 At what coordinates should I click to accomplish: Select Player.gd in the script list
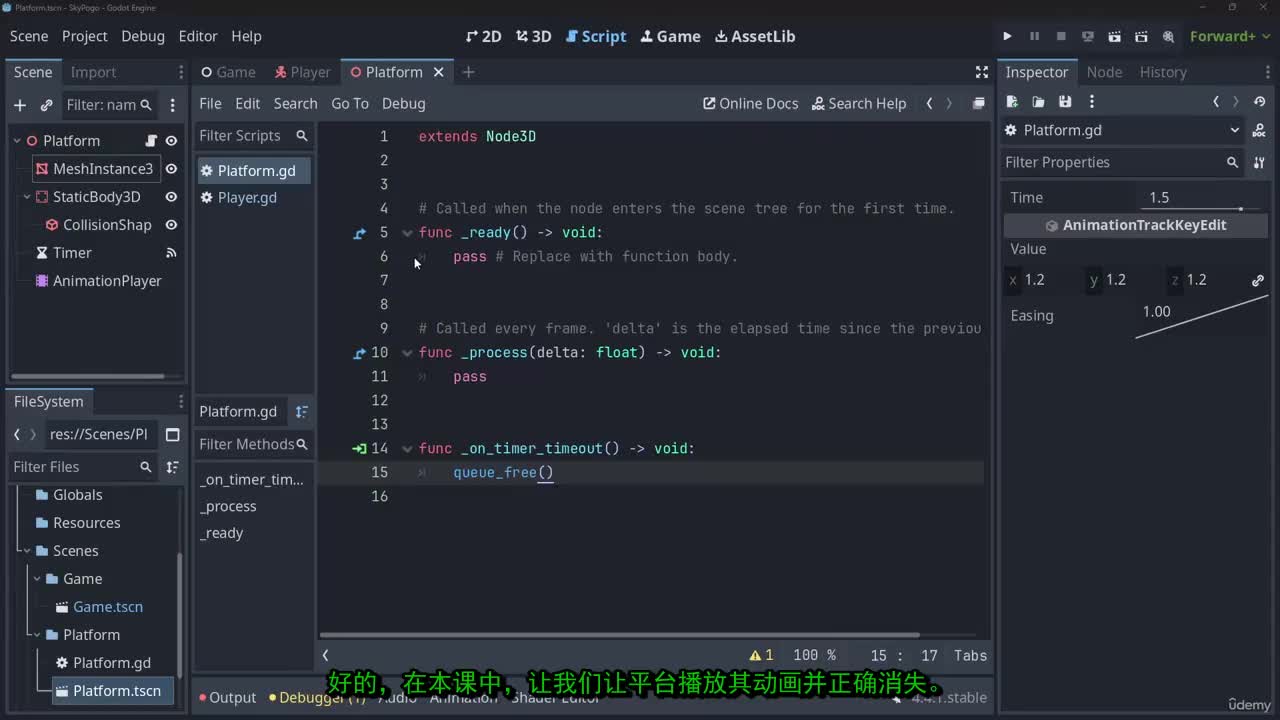[x=247, y=198]
